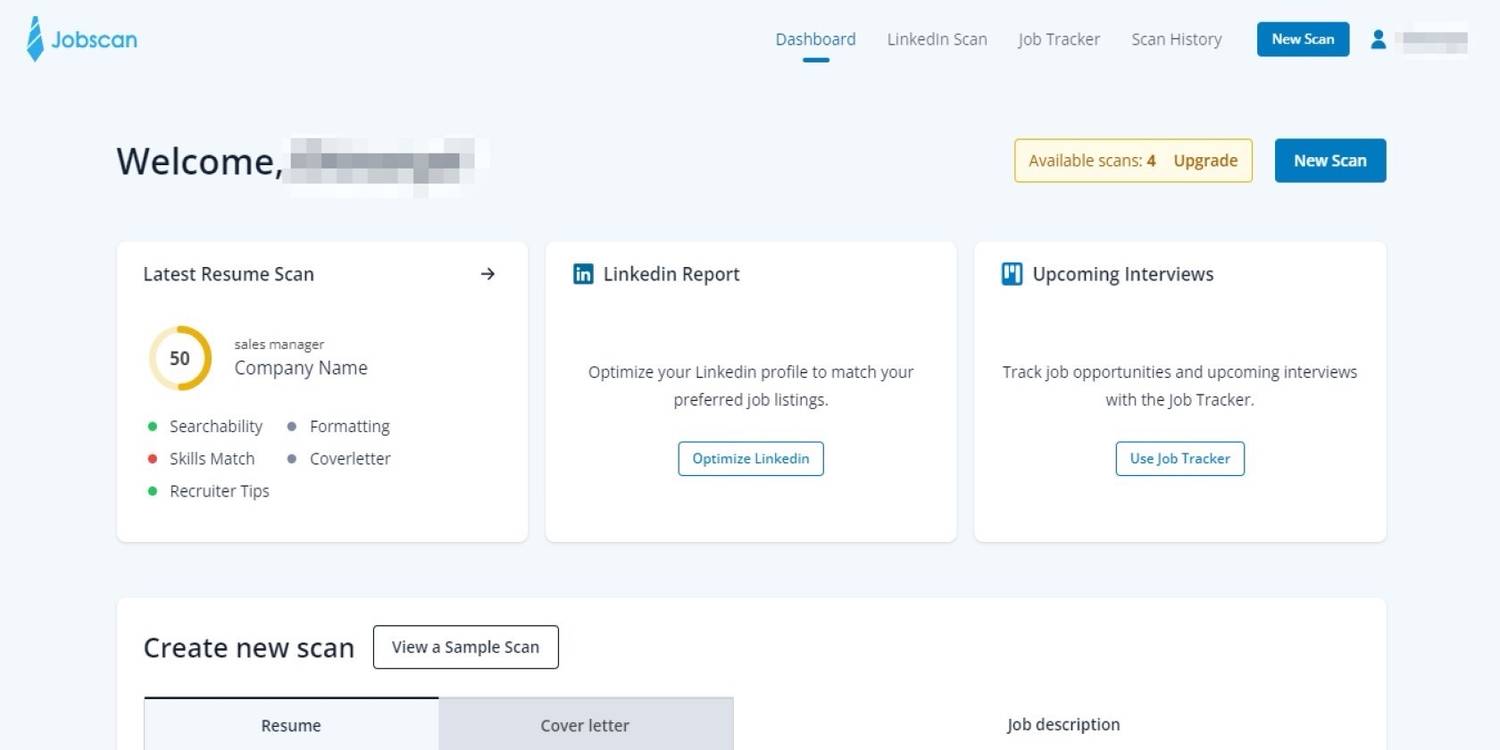Click the Use Job Tracker button

tap(1180, 459)
